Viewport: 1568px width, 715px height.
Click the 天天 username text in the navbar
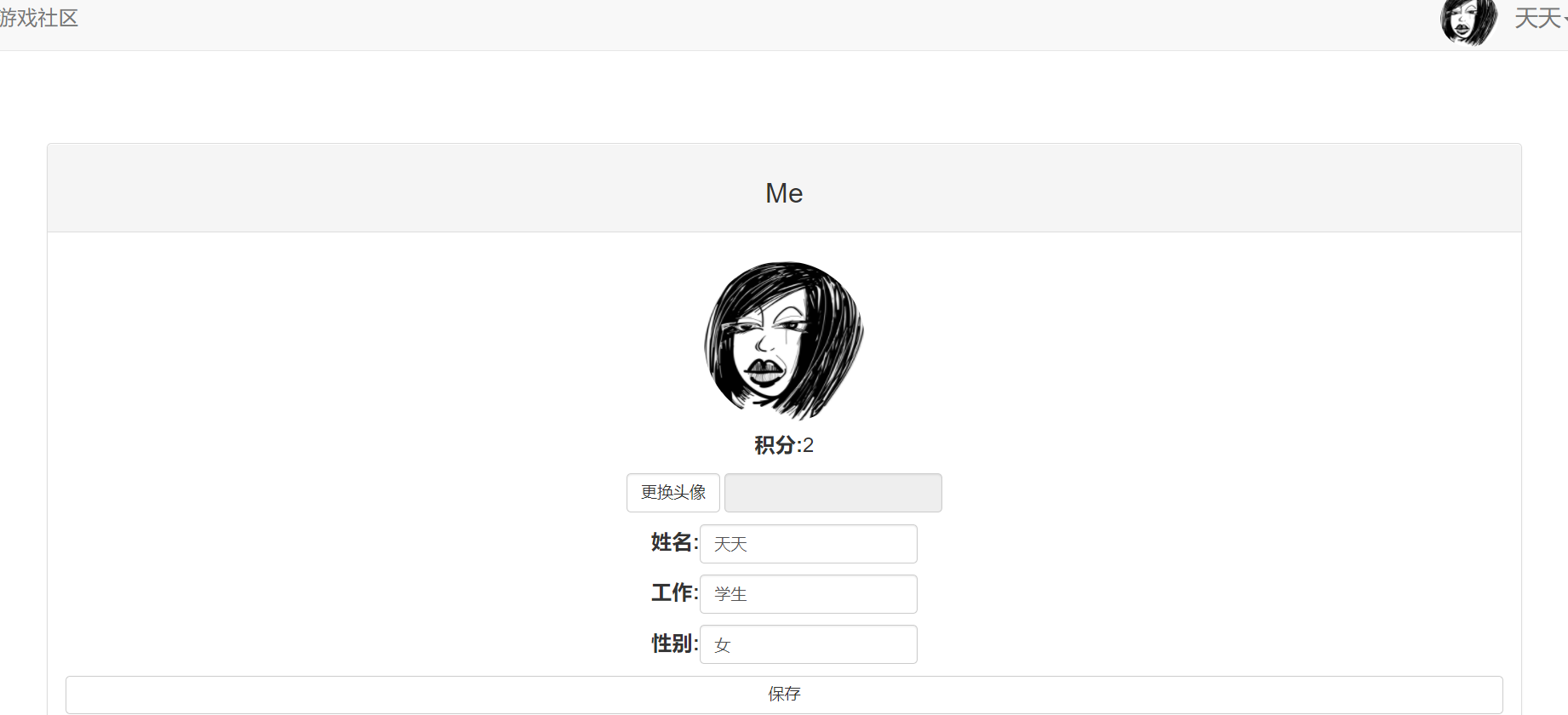tap(1537, 18)
